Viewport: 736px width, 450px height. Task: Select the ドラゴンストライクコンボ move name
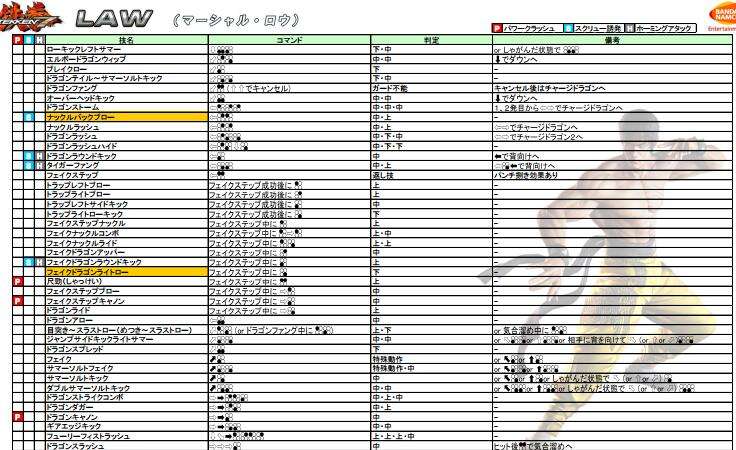click(85, 397)
